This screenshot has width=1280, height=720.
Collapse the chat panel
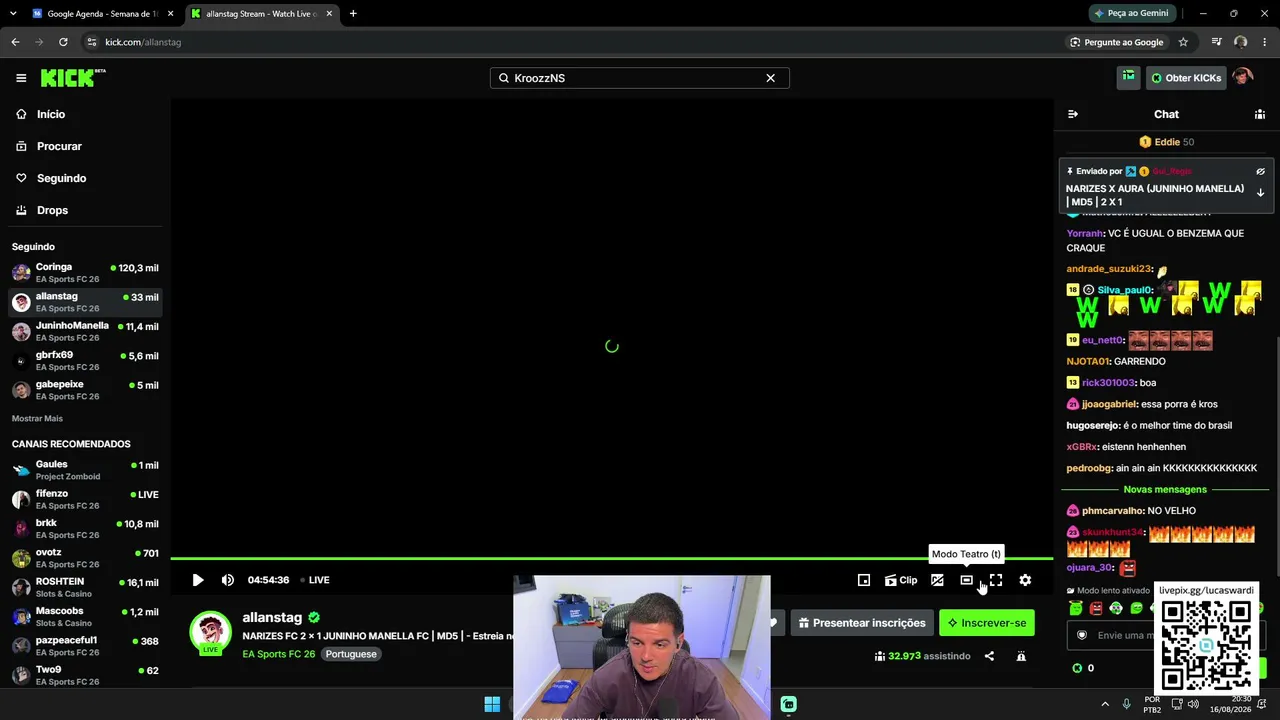pos(1073,114)
